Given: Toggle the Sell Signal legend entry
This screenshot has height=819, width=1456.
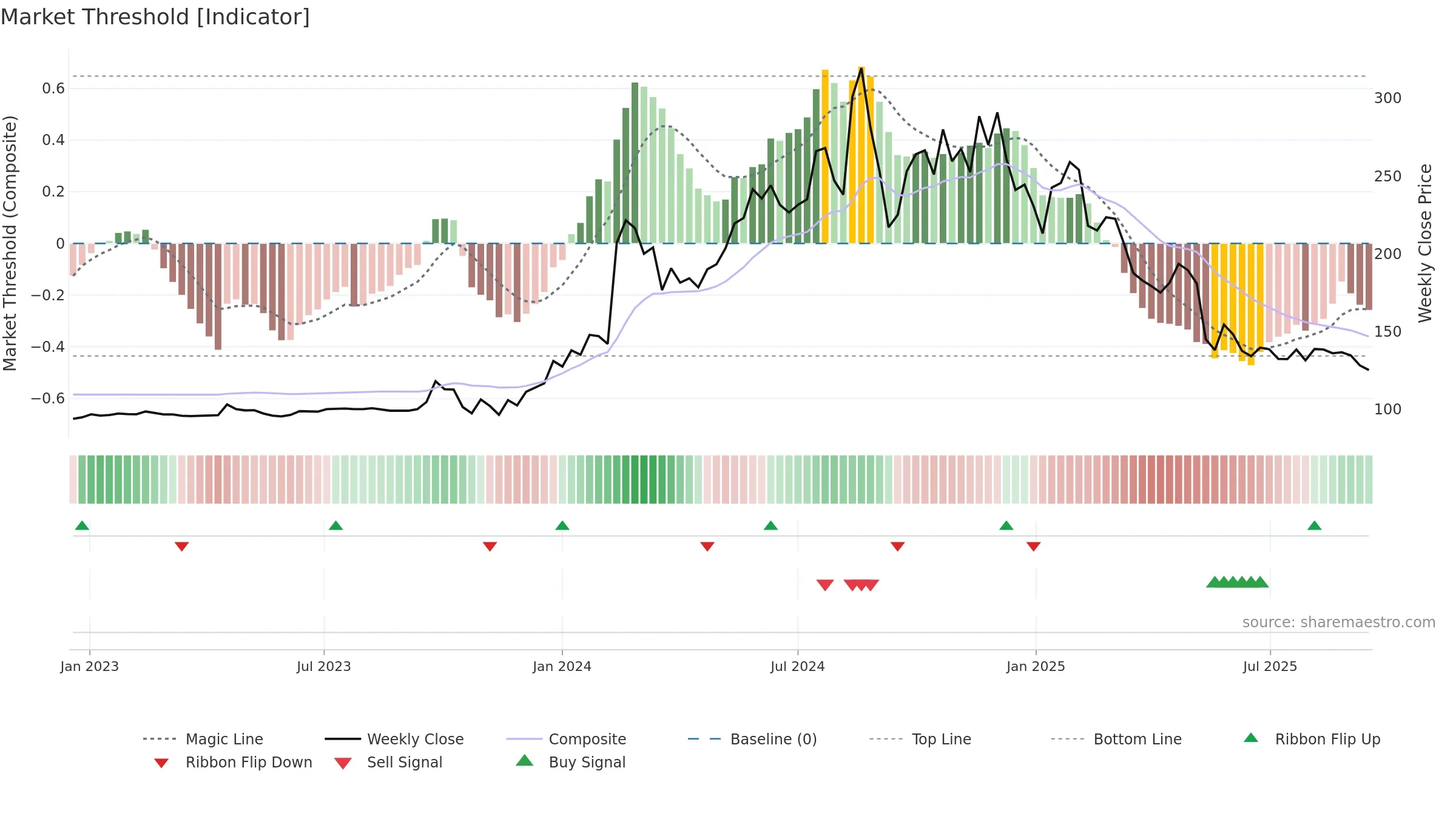Looking at the screenshot, I should tap(388, 762).
